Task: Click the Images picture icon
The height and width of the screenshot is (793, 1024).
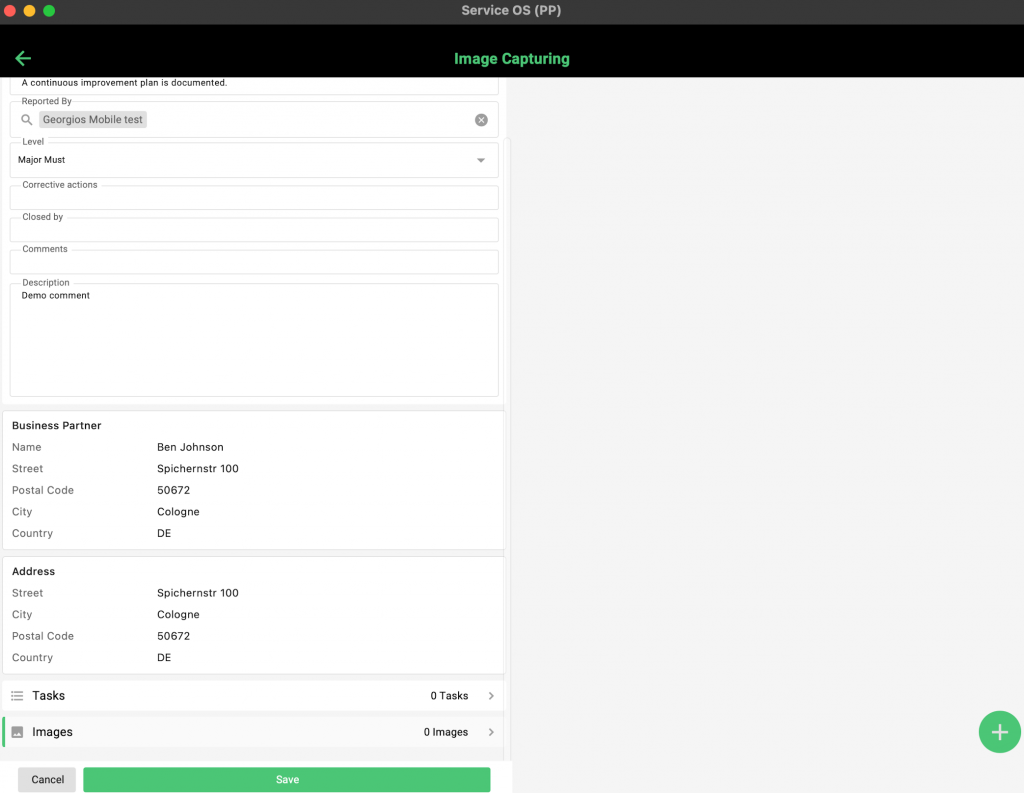Action: (17, 732)
